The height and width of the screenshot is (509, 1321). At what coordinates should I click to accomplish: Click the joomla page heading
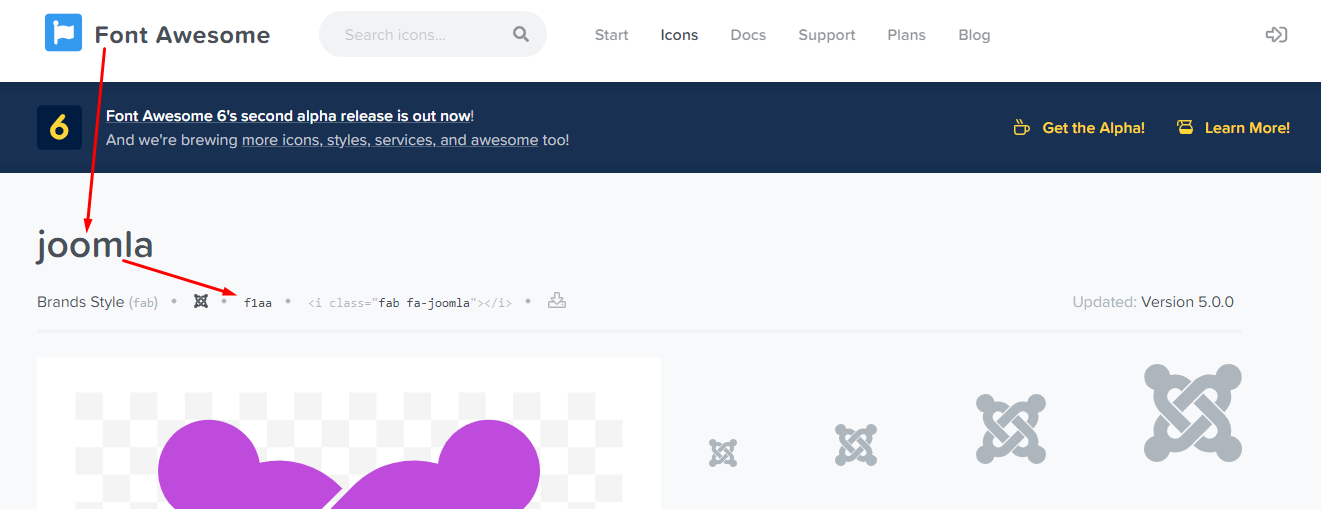(x=95, y=245)
